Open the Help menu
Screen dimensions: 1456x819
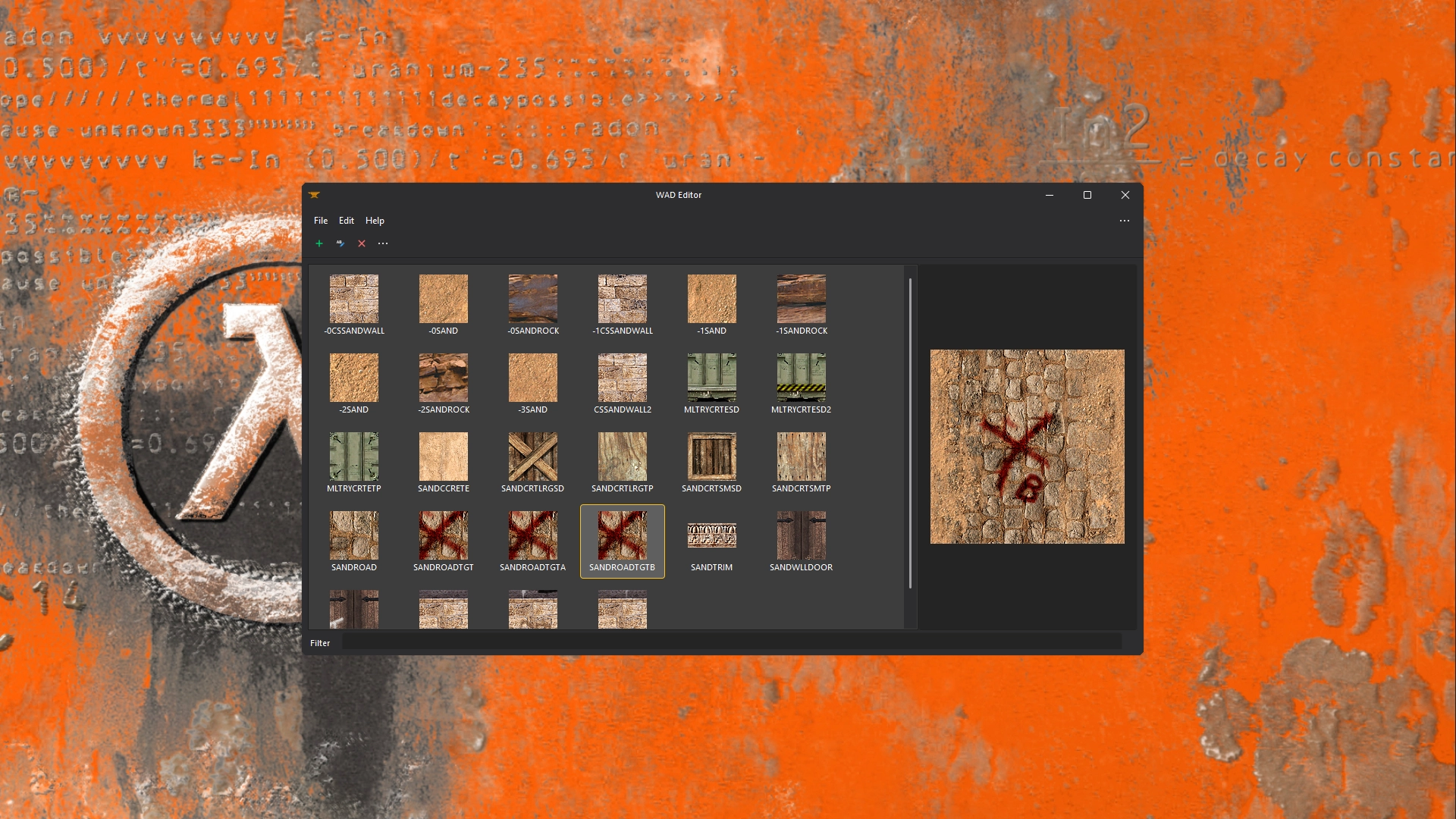tap(375, 221)
